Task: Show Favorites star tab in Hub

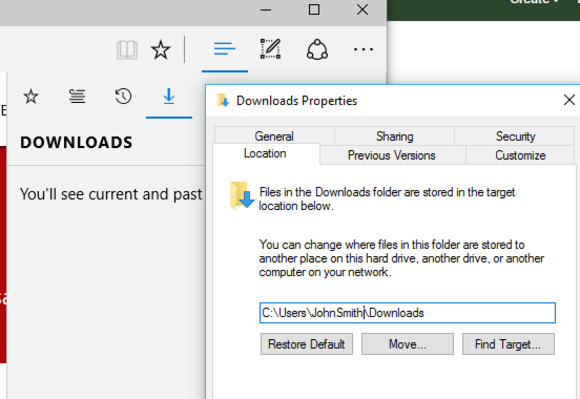Action: (31, 97)
